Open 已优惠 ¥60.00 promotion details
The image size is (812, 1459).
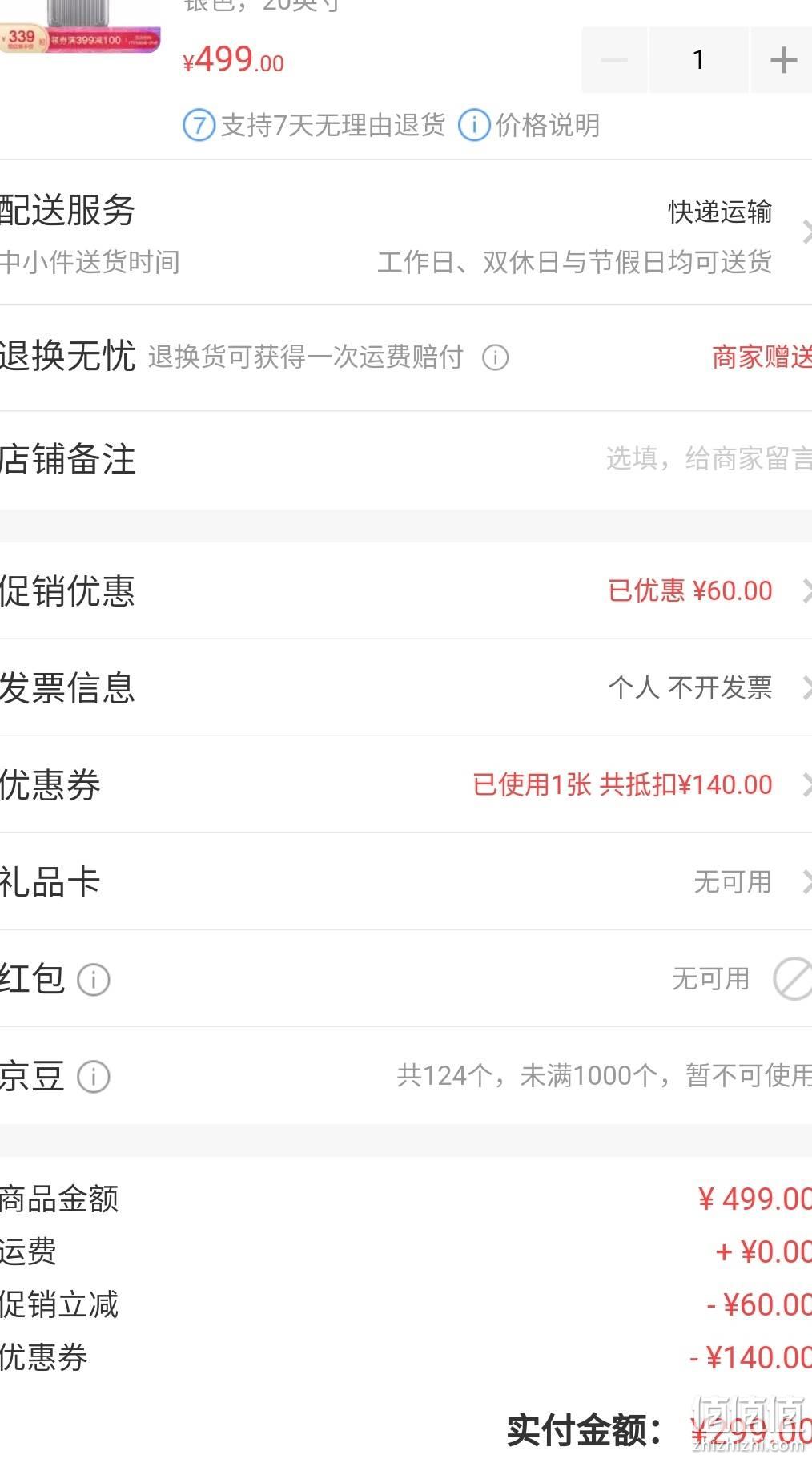(690, 591)
